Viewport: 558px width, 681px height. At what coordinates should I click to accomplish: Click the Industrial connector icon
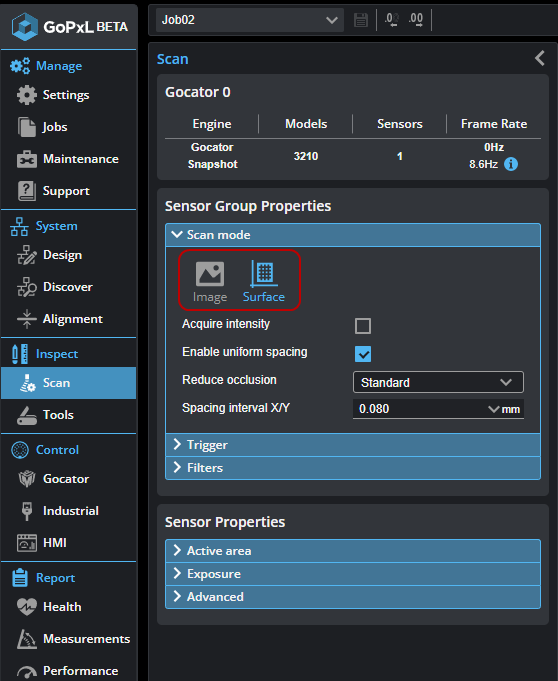[27, 511]
